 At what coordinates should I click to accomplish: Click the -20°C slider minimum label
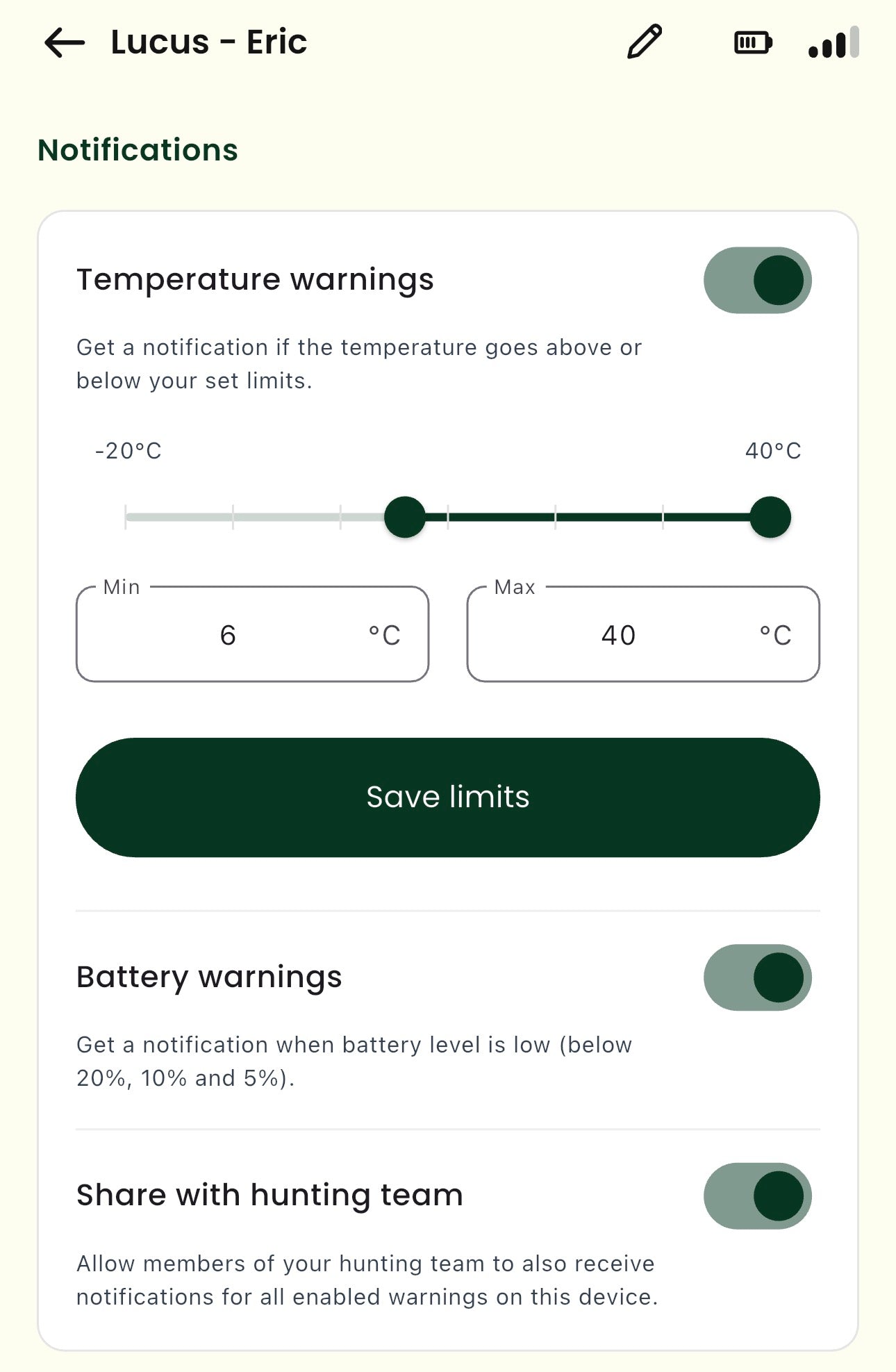pyautogui.click(x=128, y=451)
